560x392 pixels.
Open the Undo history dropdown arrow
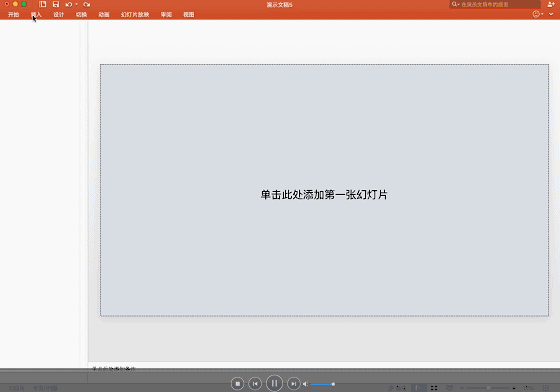(x=76, y=4)
